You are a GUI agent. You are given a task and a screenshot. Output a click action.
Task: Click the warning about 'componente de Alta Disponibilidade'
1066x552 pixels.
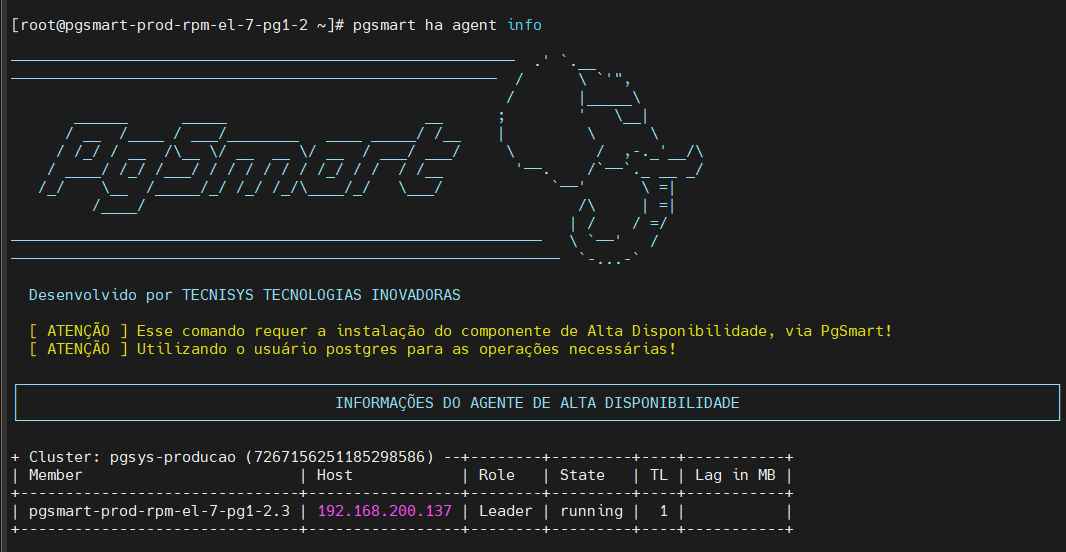[460, 331]
